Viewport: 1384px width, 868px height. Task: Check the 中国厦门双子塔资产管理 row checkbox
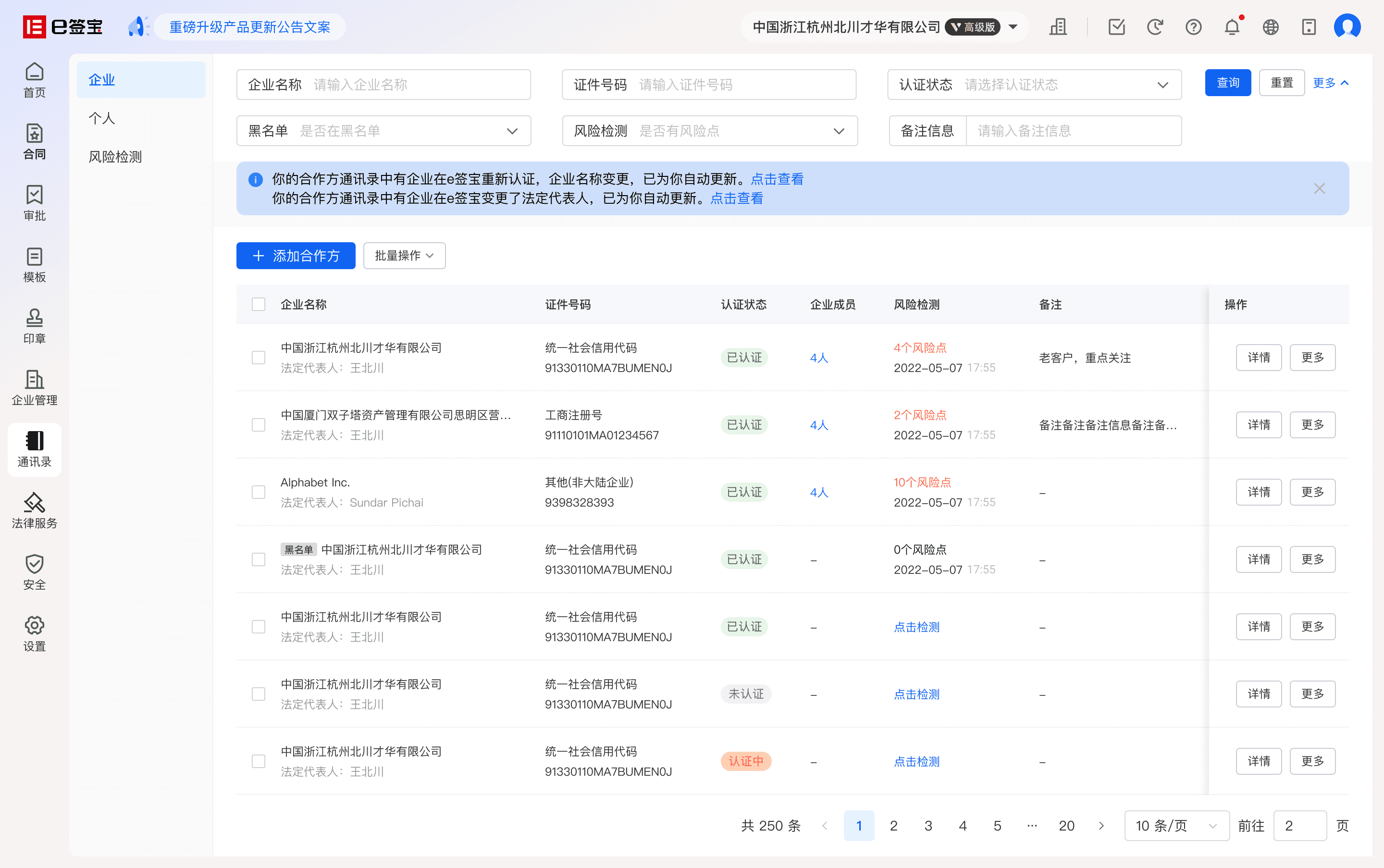point(259,425)
